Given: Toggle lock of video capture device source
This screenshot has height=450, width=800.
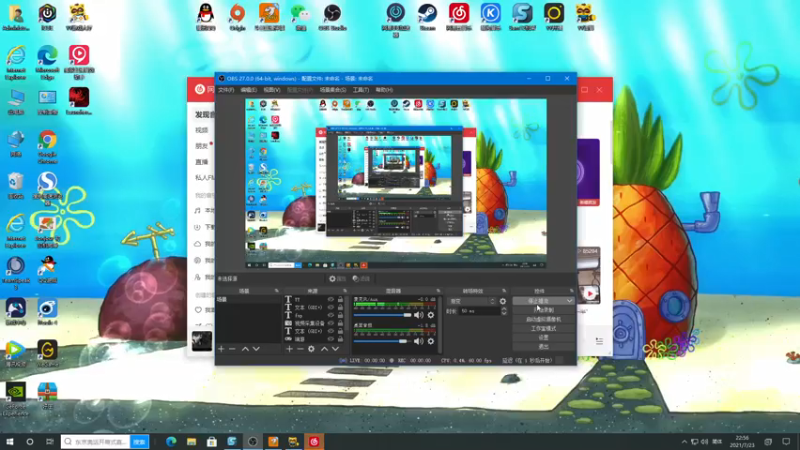Looking at the screenshot, I should tap(340, 323).
